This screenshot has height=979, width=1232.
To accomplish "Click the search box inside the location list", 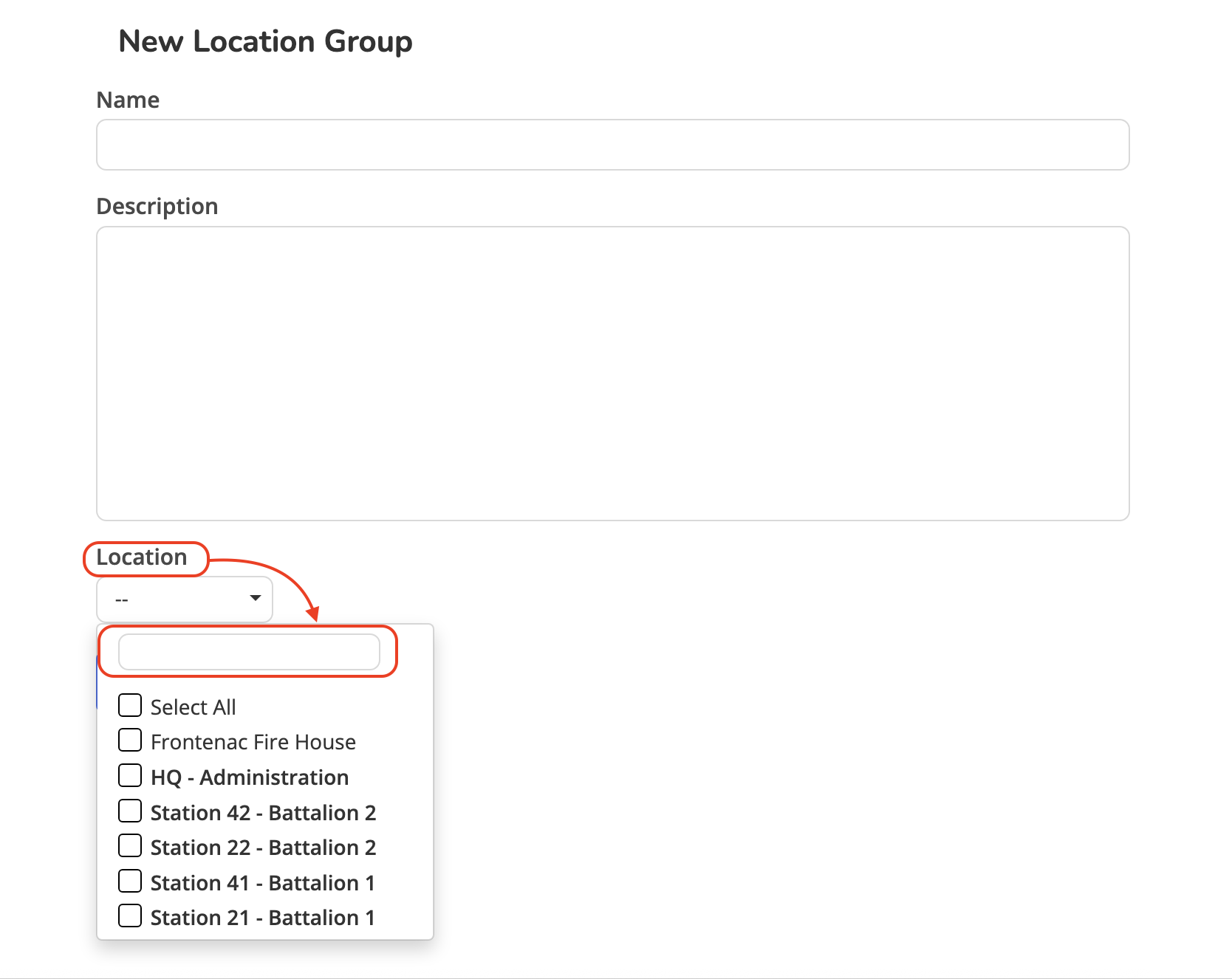I will click(x=249, y=652).
